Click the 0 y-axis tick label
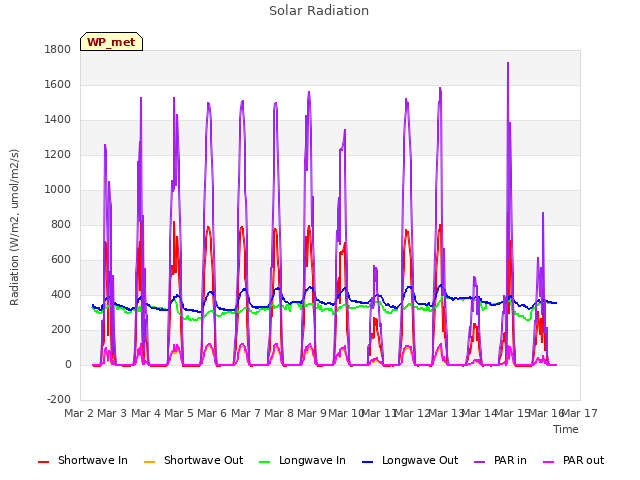 click(x=68, y=364)
